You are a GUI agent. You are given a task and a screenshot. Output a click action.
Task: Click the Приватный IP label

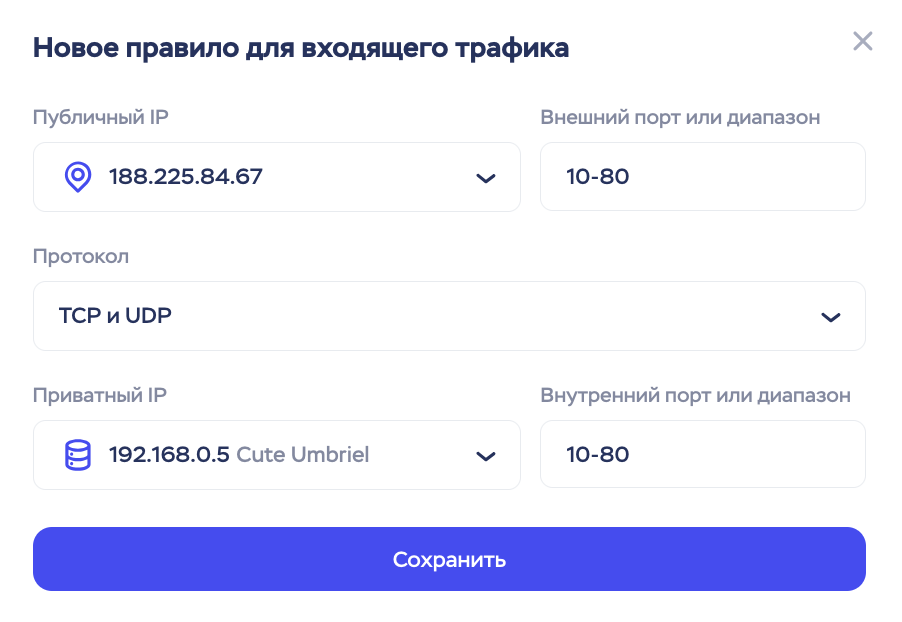click(x=100, y=395)
